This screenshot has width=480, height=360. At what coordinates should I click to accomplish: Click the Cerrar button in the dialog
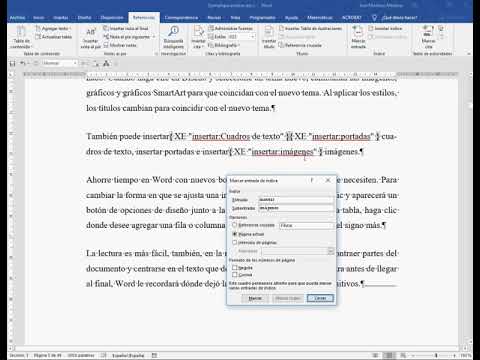[x=320, y=298]
